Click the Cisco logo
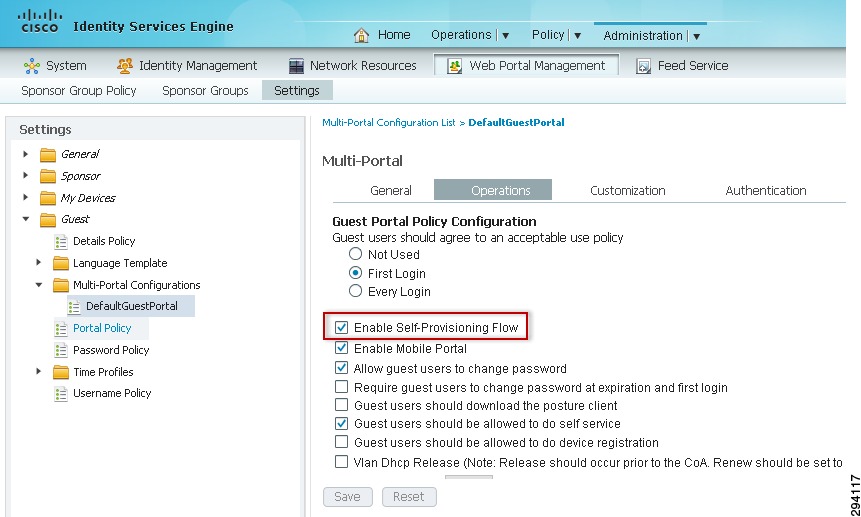The width and height of the screenshot is (861, 517). [40, 21]
